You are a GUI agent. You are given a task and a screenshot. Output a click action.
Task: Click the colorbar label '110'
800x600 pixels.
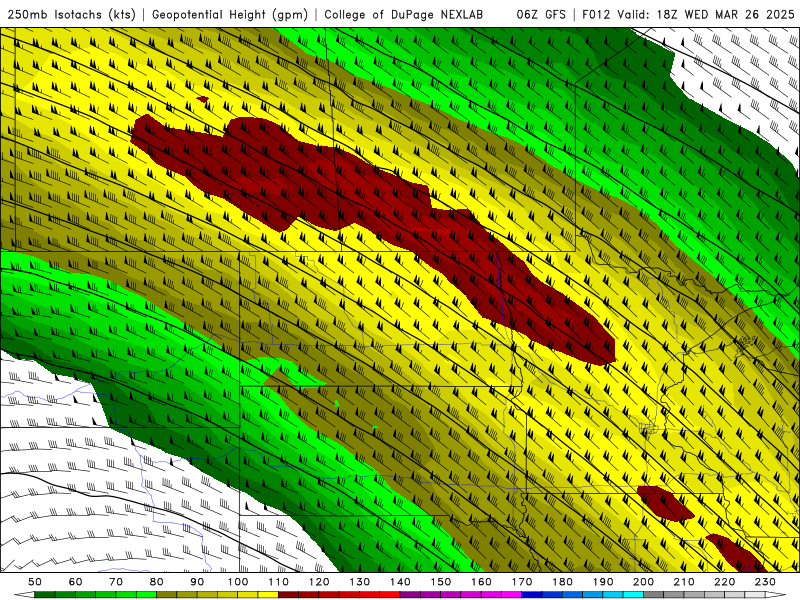pos(279,582)
